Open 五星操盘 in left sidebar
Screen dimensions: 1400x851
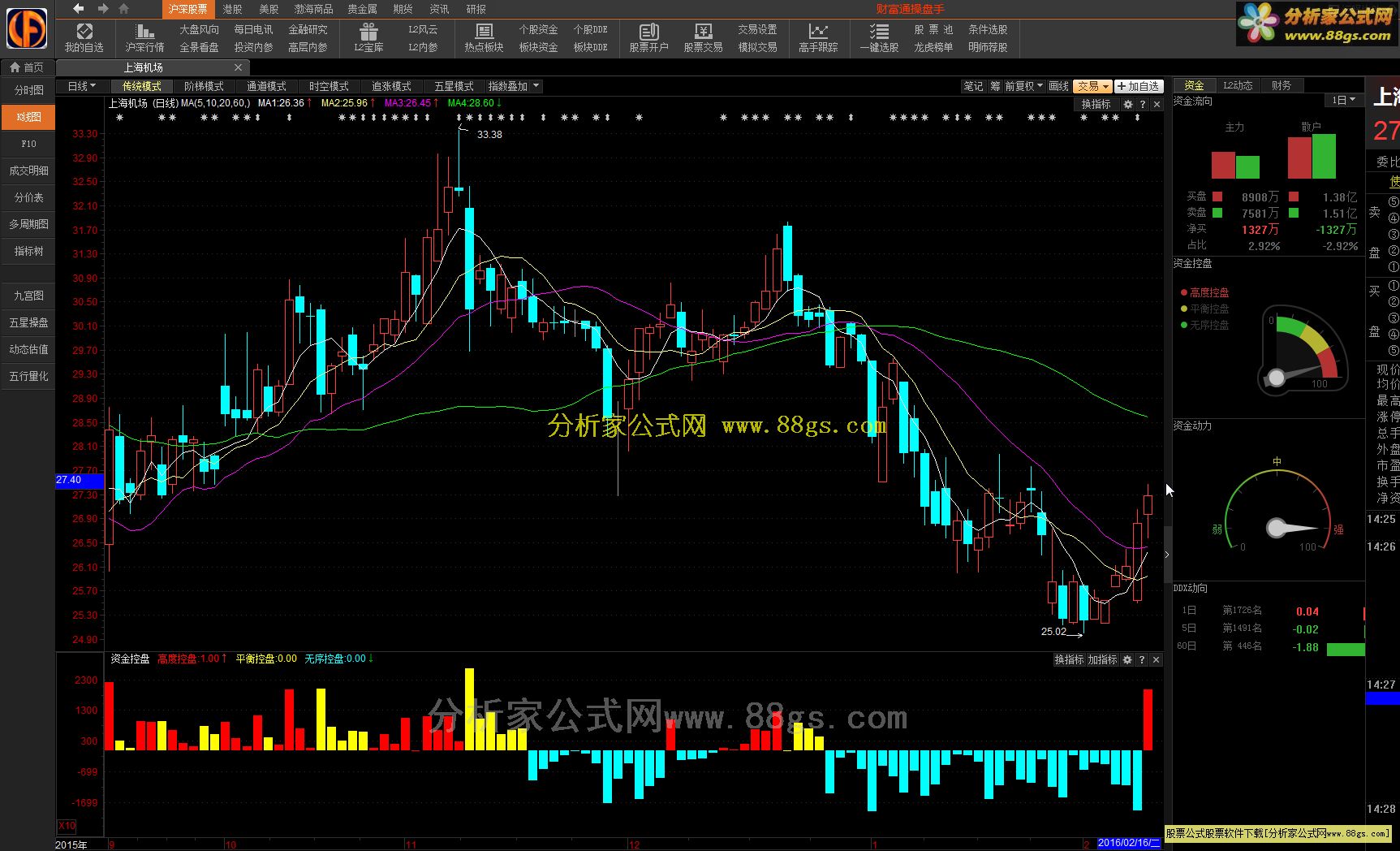pyautogui.click(x=28, y=322)
